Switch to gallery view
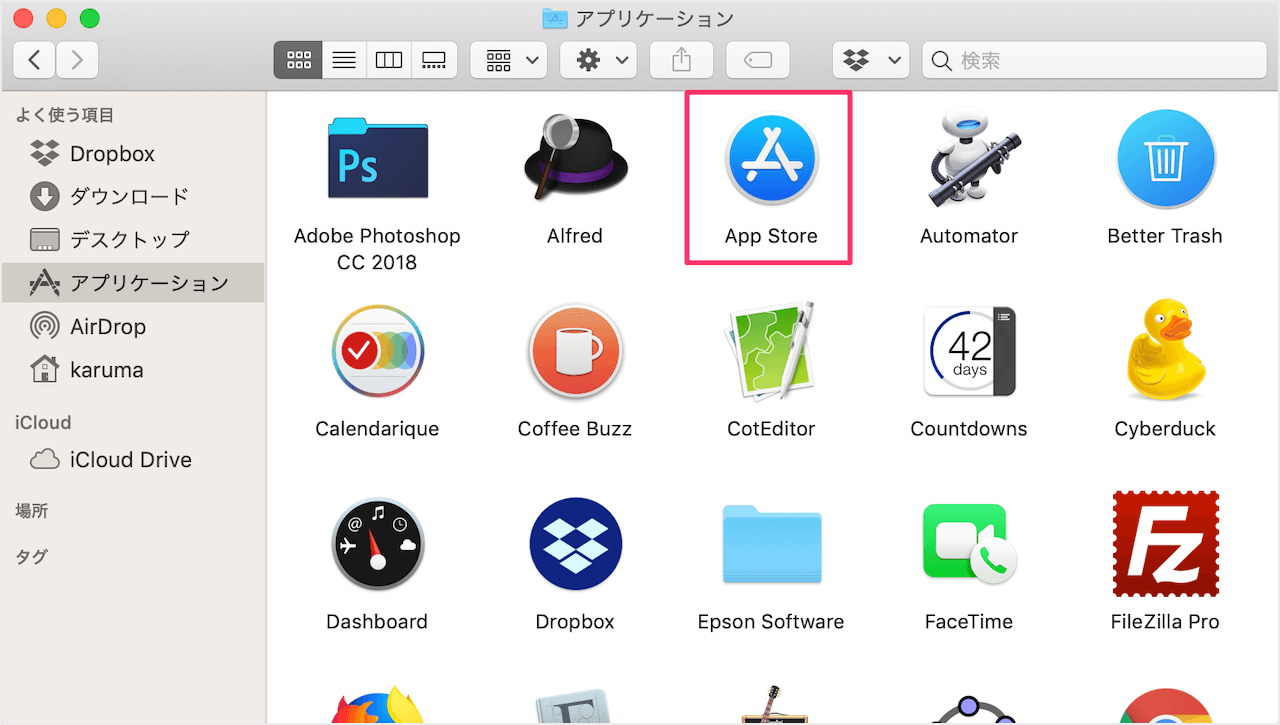Viewport: 1280px width, 725px height. (434, 60)
